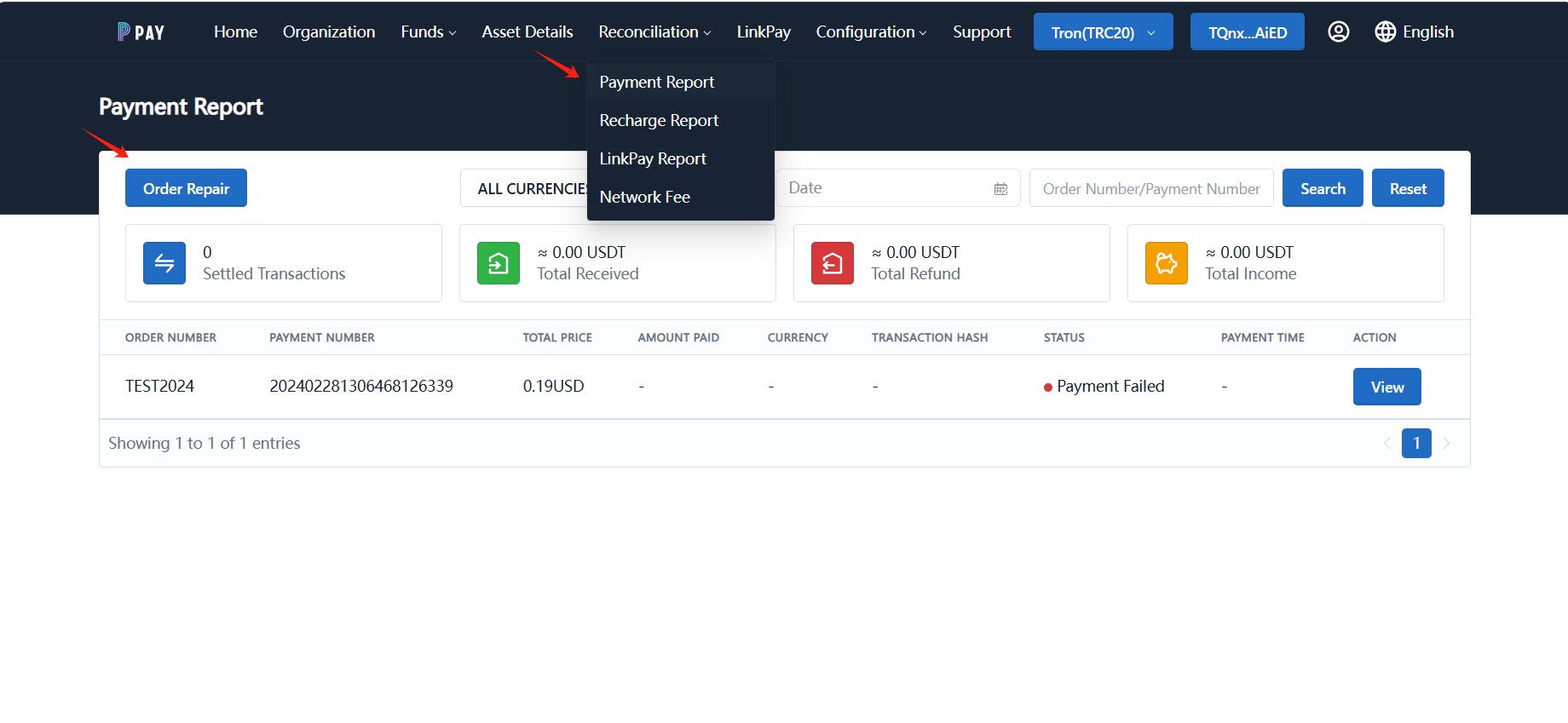Click AMOUNT PAID column header
The width and height of the screenshot is (1568, 723).
click(678, 337)
